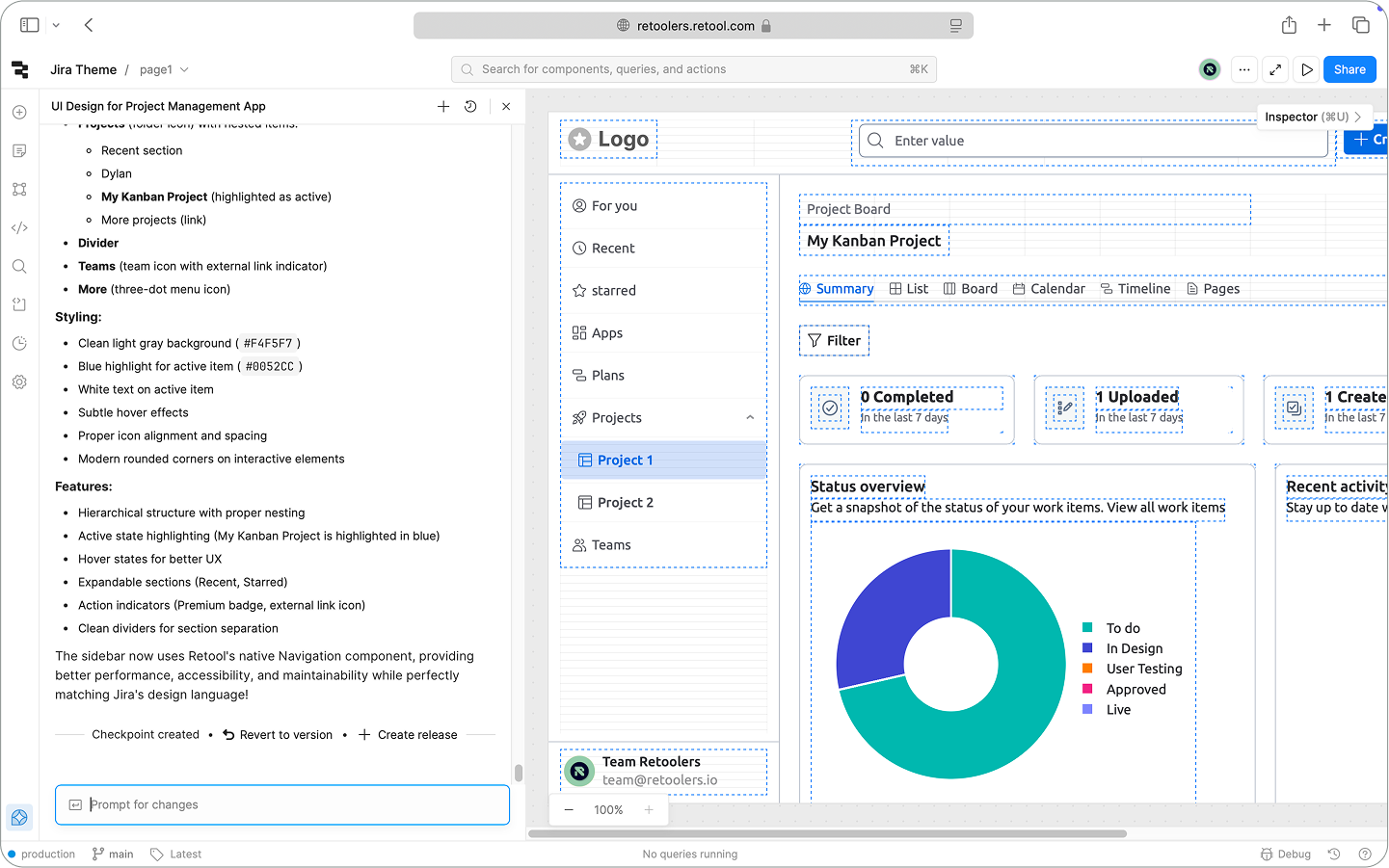Open the production environment selector
This screenshot has width=1389, height=868.
pyautogui.click(x=40, y=855)
